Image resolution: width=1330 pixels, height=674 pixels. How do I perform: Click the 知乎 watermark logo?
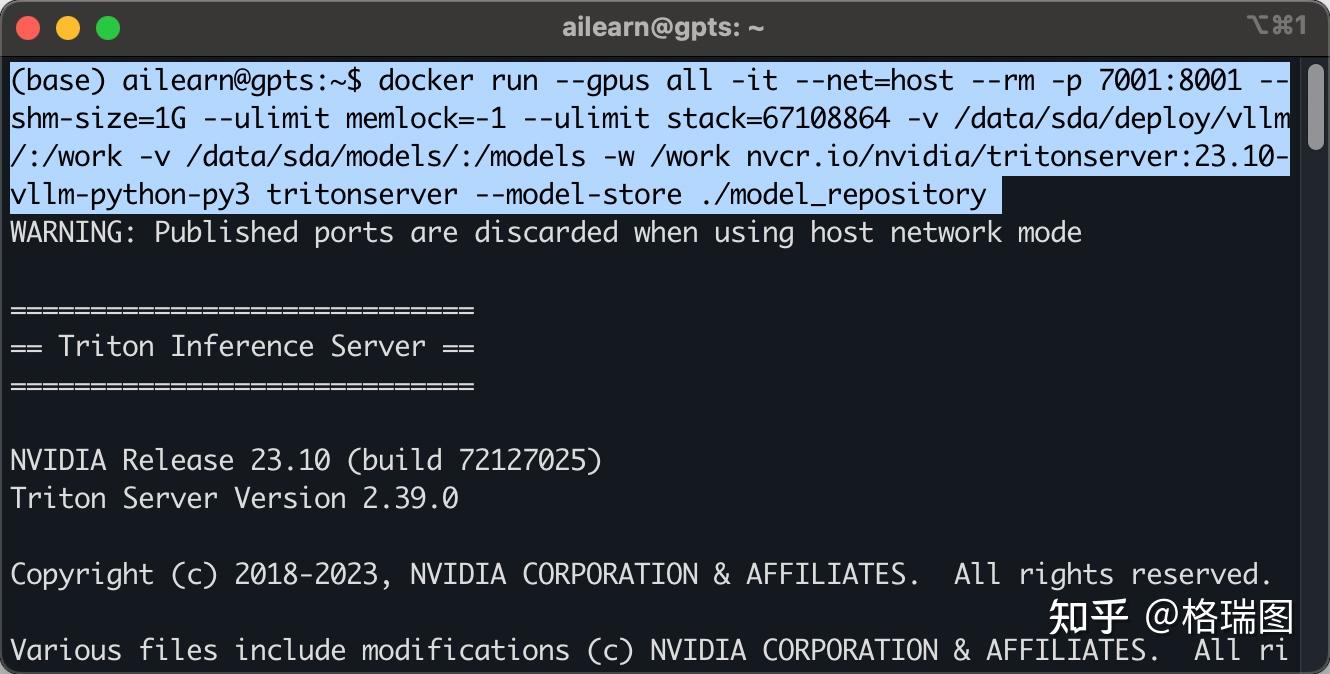[x=1088, y=618]
